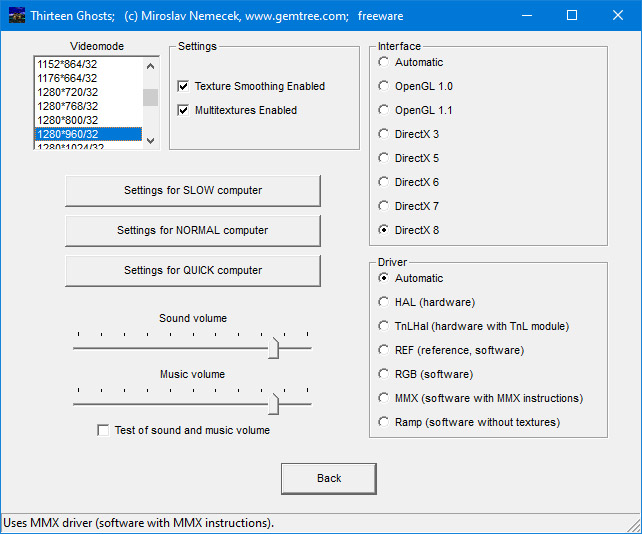Disable Texture Smoothing Enabled checkbox

click(183, 87)
